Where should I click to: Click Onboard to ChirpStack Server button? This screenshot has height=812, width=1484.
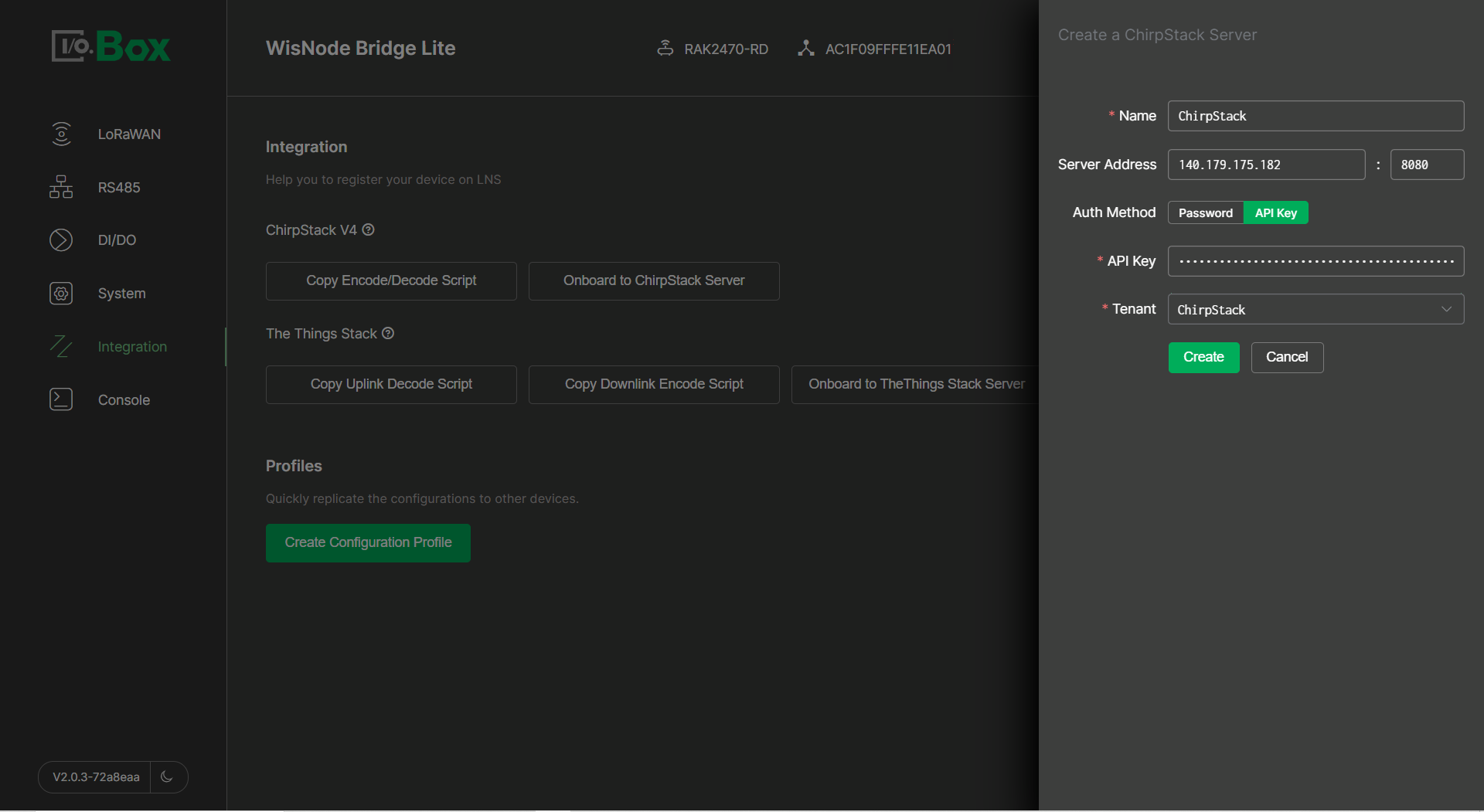coord(654,280)
